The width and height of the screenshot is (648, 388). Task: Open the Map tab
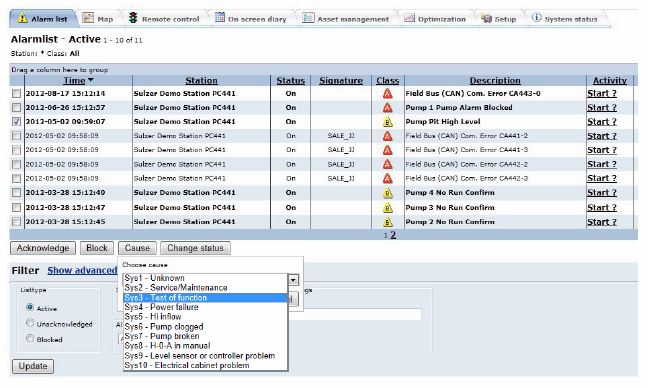pos(98,19)
